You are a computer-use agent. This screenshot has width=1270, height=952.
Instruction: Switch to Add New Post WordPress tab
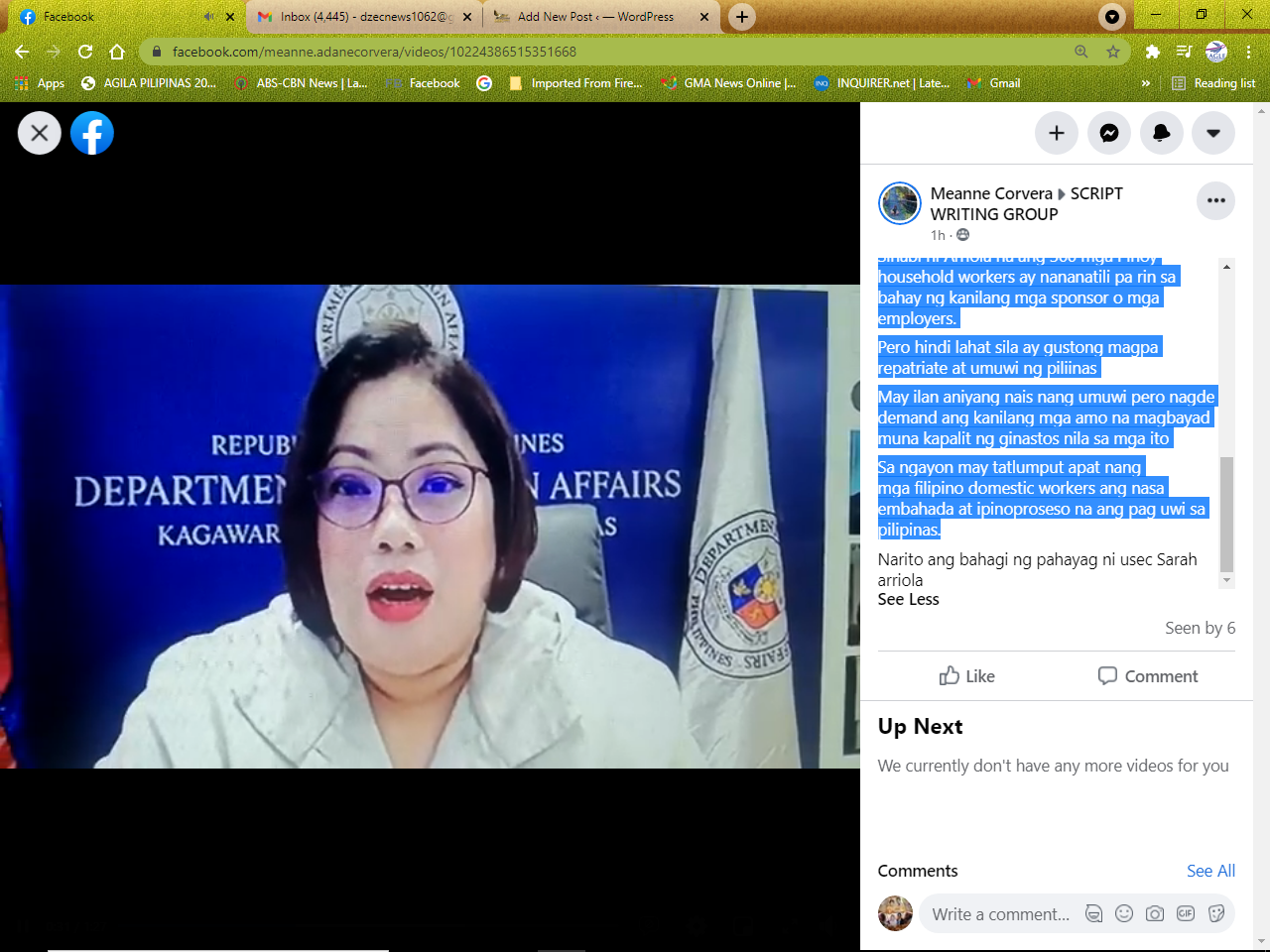(594, 17)
